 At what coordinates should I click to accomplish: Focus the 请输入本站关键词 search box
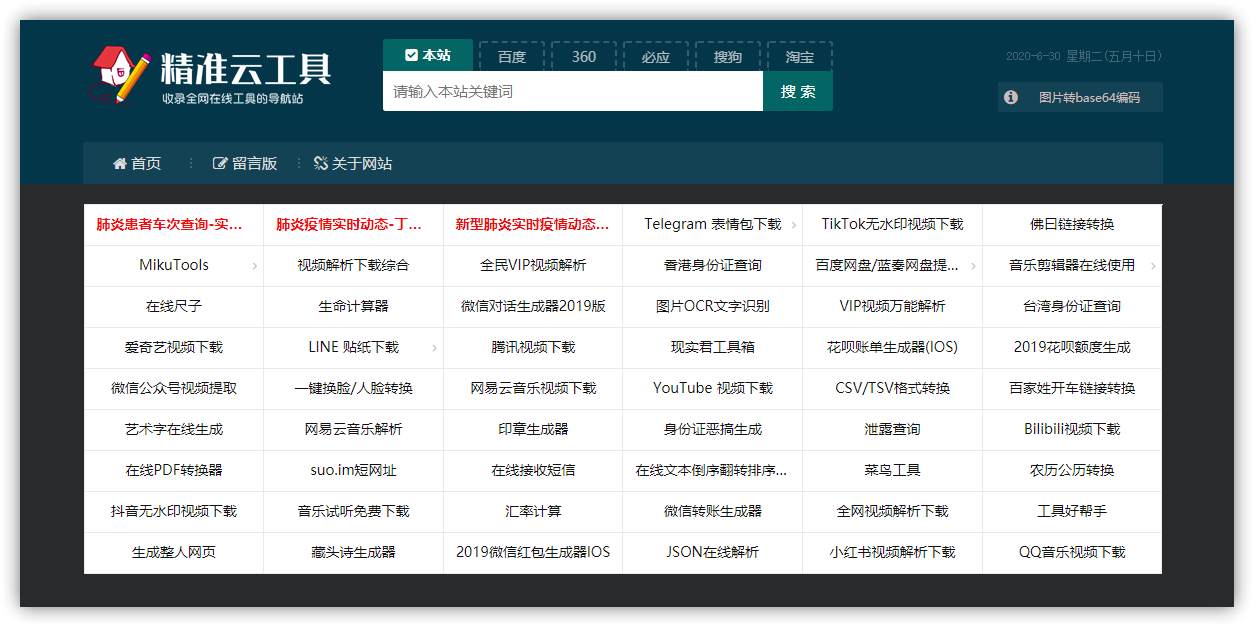pyautogui.click(x=573, y=91)
